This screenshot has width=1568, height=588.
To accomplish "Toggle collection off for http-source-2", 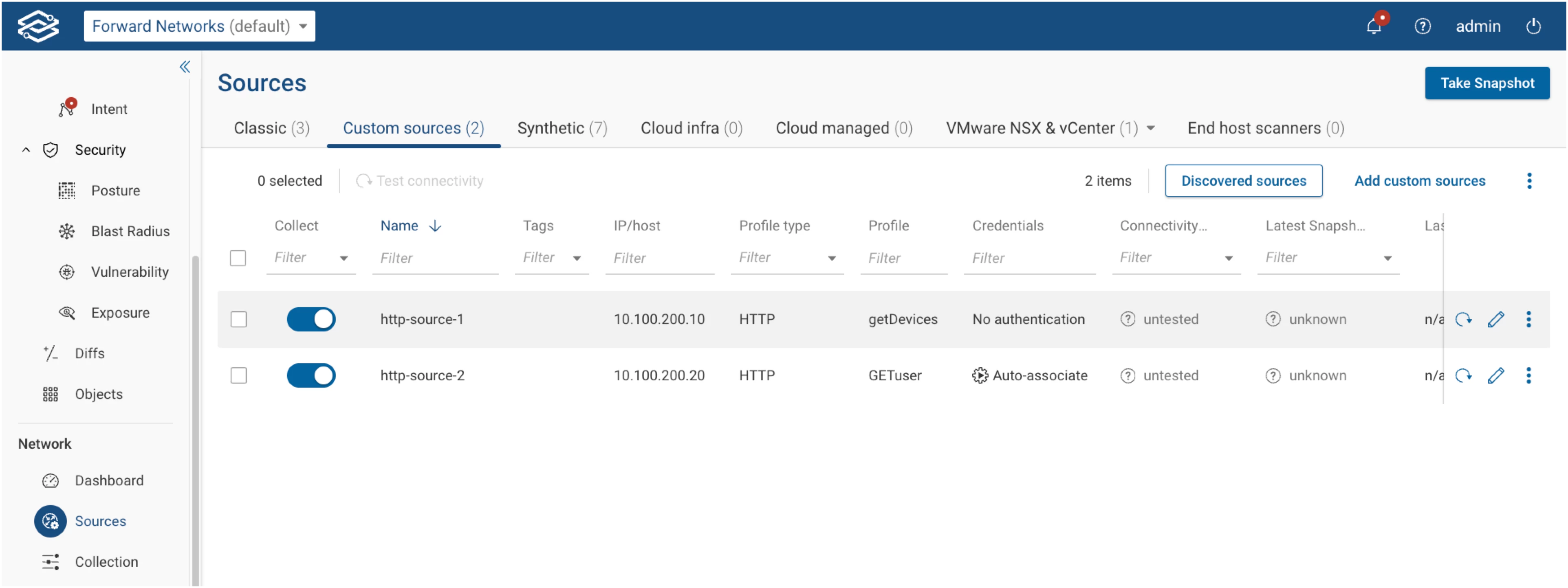I will pos(311,376).
